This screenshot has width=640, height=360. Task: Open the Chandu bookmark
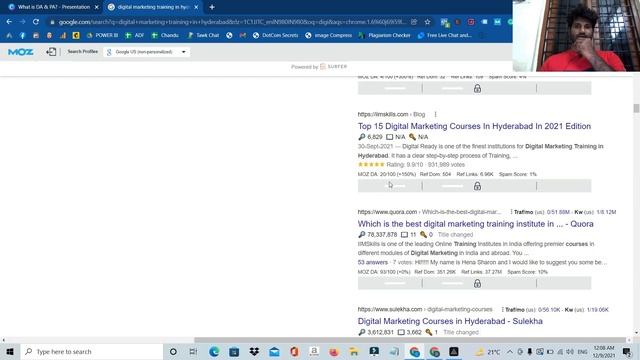coord(165,36)
